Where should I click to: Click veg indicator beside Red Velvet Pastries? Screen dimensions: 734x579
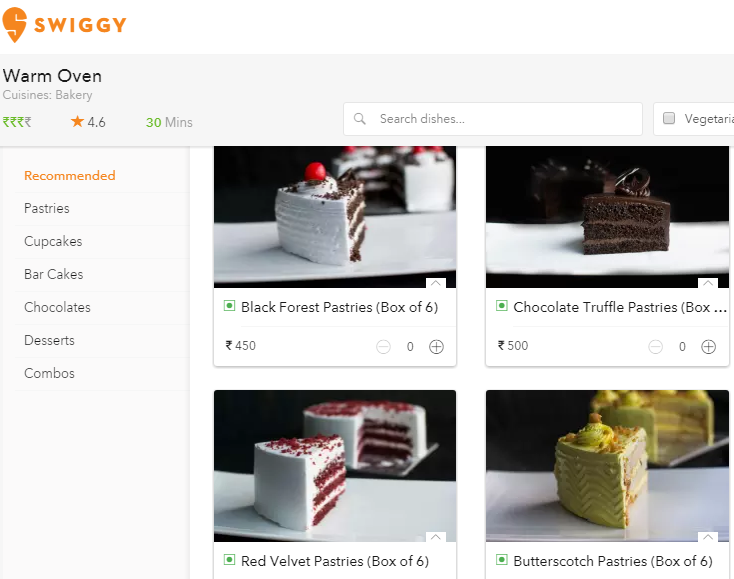tap(229, 560)
